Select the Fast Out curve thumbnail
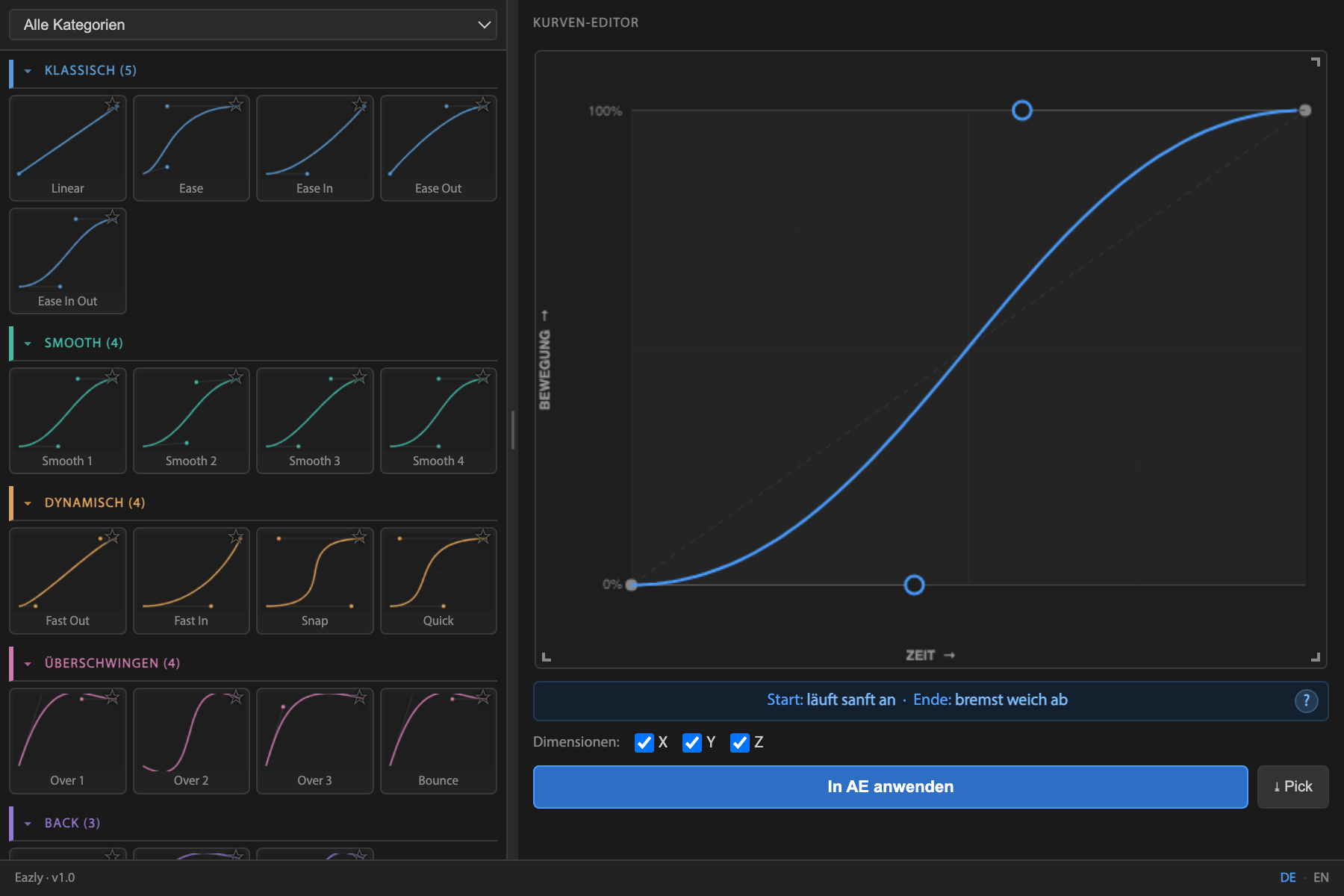The image size is (1344, 896). point(67,580)
